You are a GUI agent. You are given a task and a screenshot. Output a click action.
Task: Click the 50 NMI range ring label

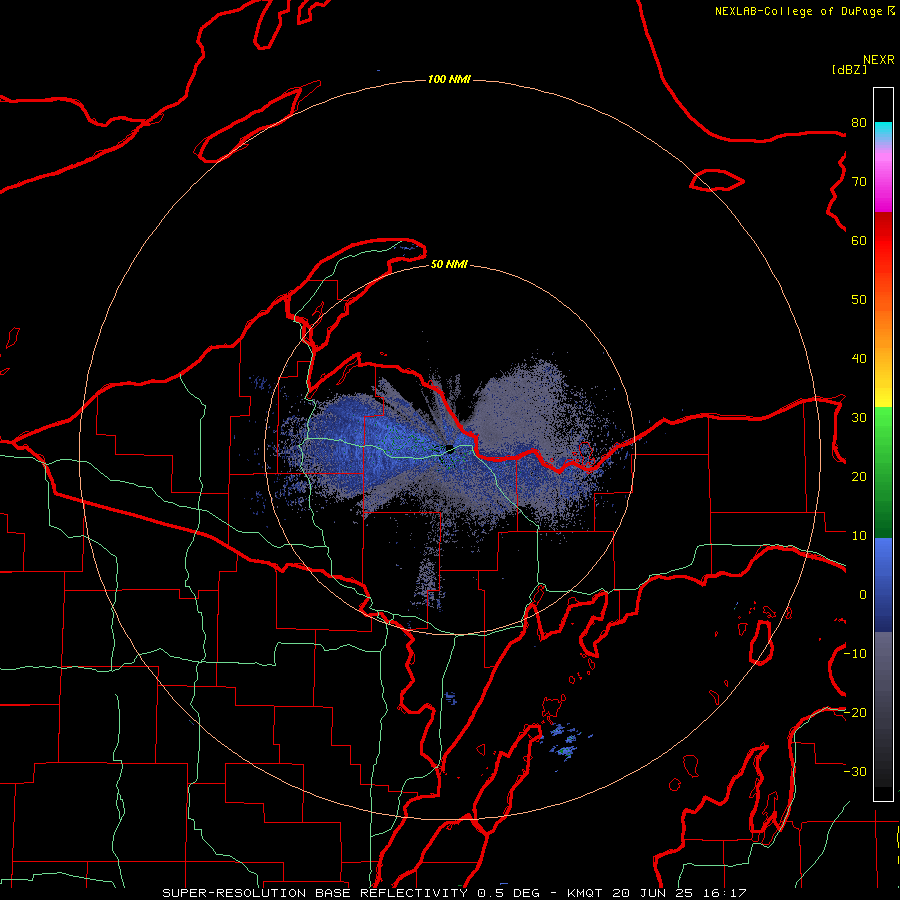pyautogui.click(x=449, y=264)
